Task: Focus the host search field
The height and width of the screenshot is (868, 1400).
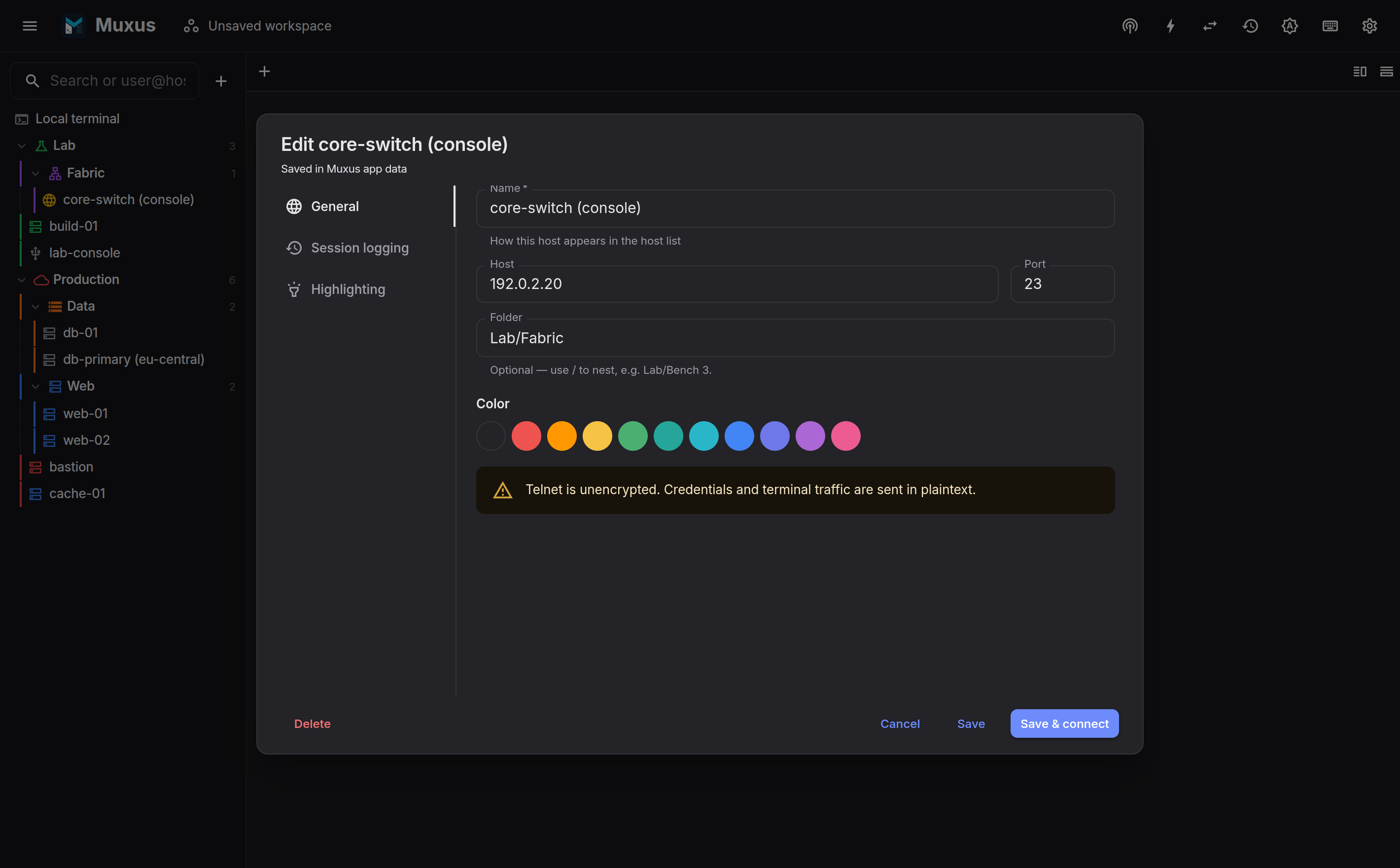Action: (105, 81)
